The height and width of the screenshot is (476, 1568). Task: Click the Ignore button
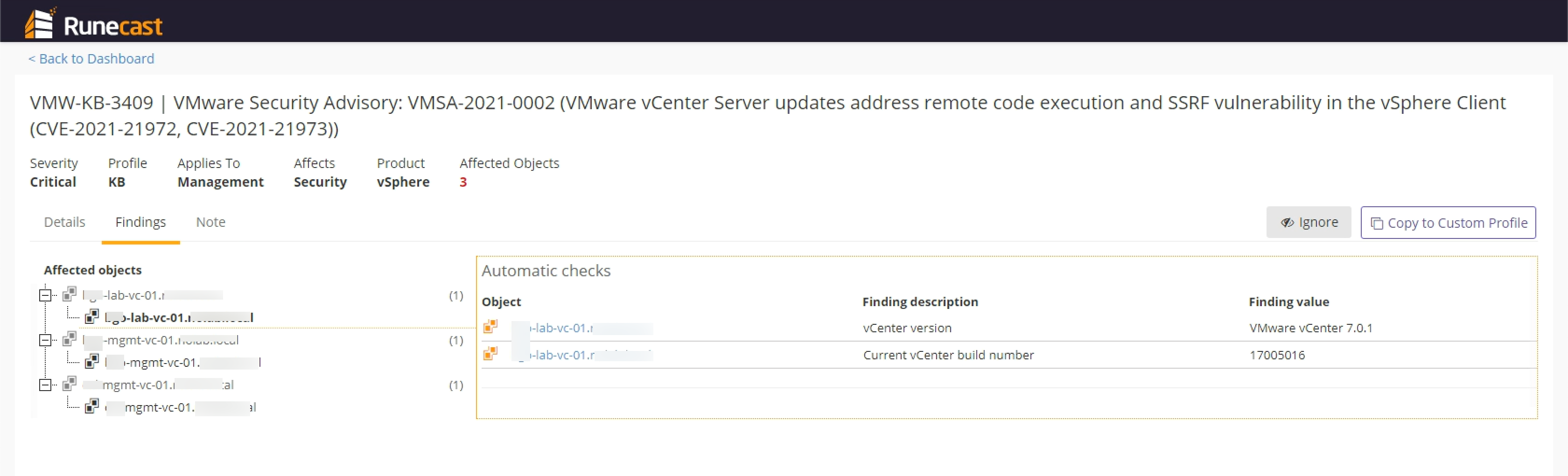(x=1309, y=222)
